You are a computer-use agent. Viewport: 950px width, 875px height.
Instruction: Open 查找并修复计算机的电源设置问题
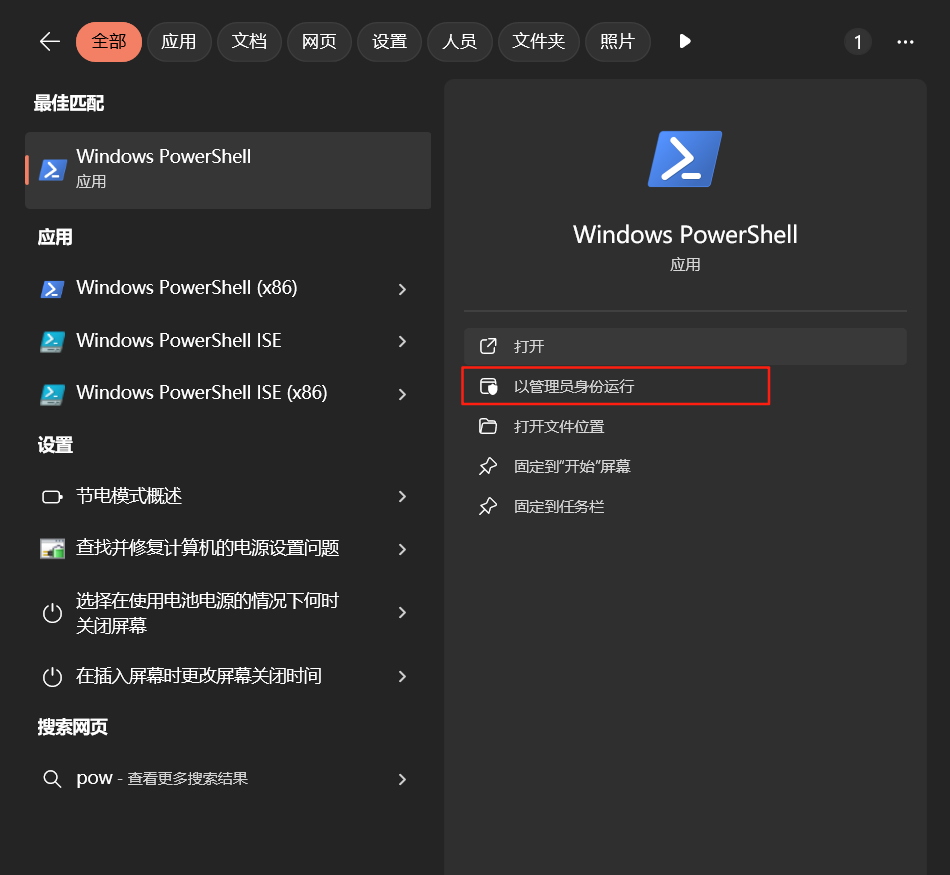(228, 549)
